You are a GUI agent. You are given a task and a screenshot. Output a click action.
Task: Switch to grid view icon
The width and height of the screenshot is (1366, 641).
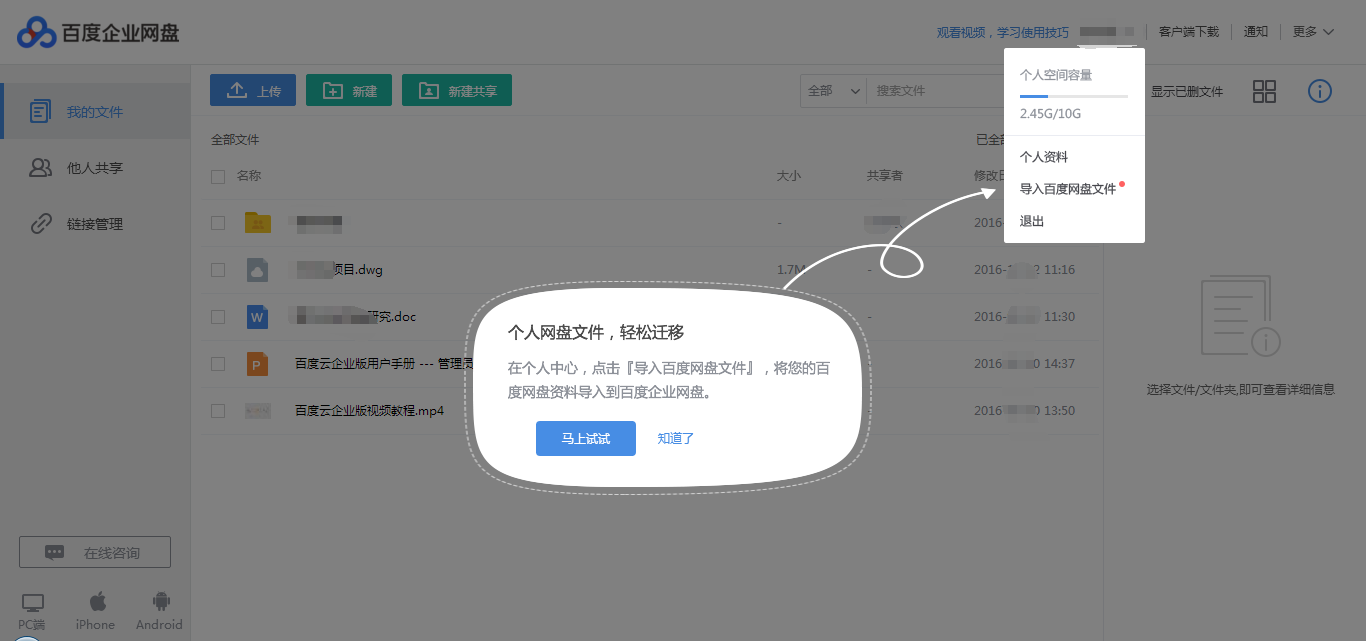1264,91
